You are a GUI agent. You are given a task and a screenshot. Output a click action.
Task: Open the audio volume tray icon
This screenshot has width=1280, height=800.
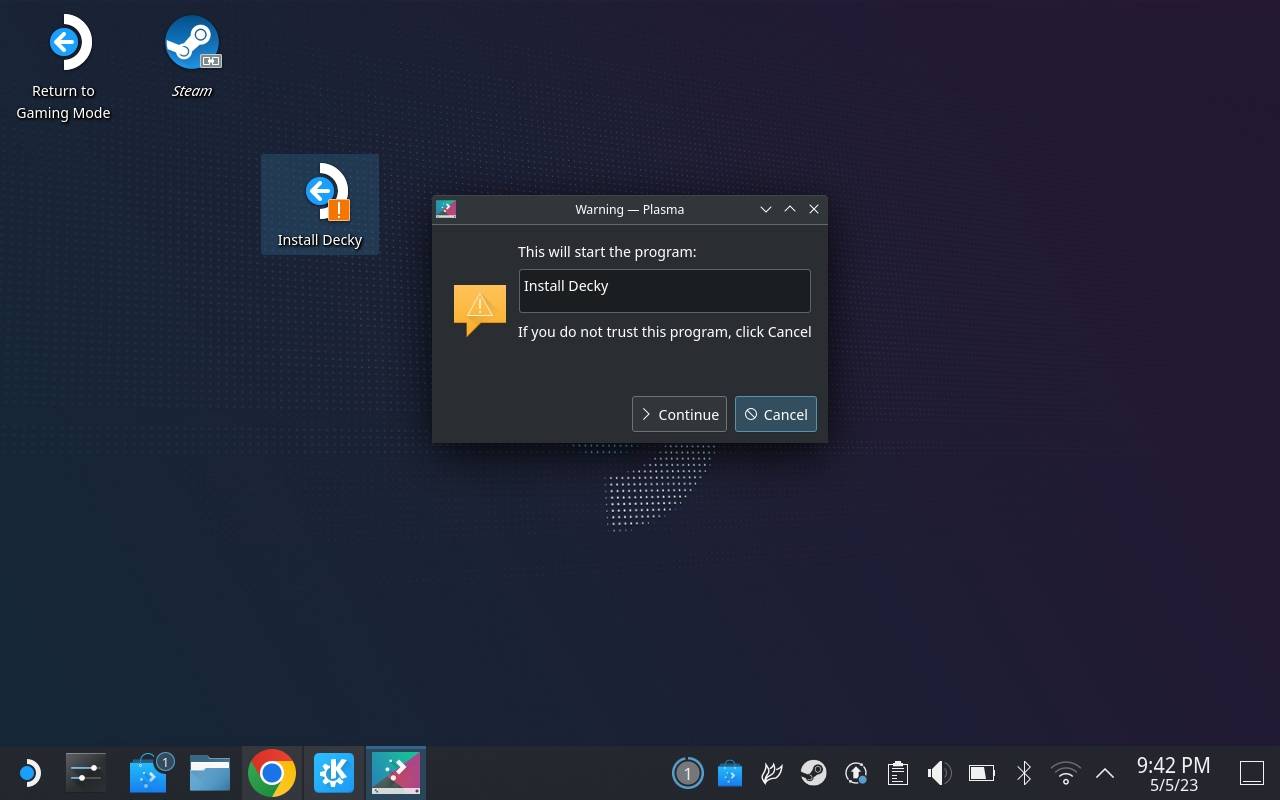pyautogui.click(x=939, y=773)
